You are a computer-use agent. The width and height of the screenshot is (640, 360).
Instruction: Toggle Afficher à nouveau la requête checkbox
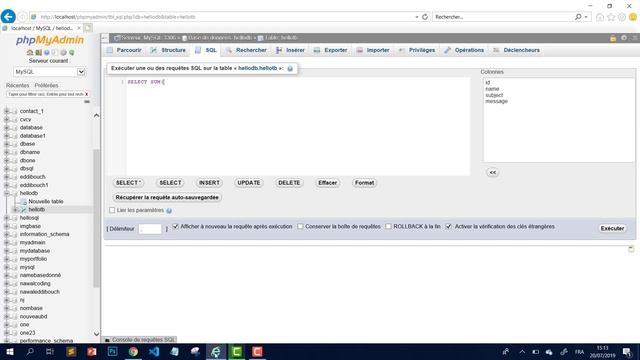(176, 226)
